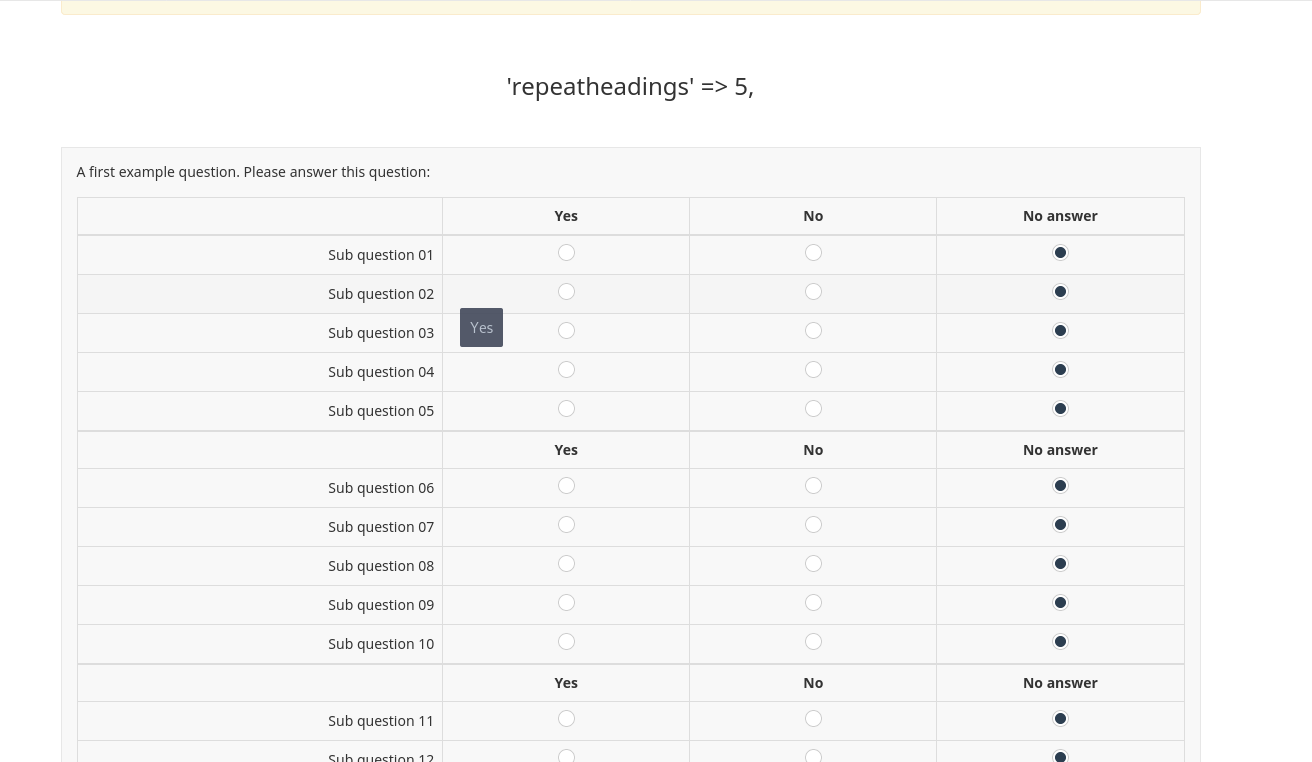Select Yes for Sub question 11
This screenshot has width=1312, height=762.
pos(566,719)
